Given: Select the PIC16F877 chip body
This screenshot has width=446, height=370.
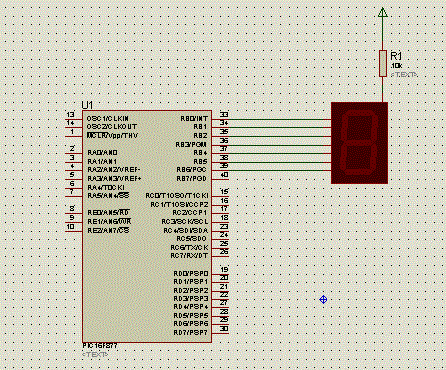Looking at the screenshot, I should click(147, 226).
